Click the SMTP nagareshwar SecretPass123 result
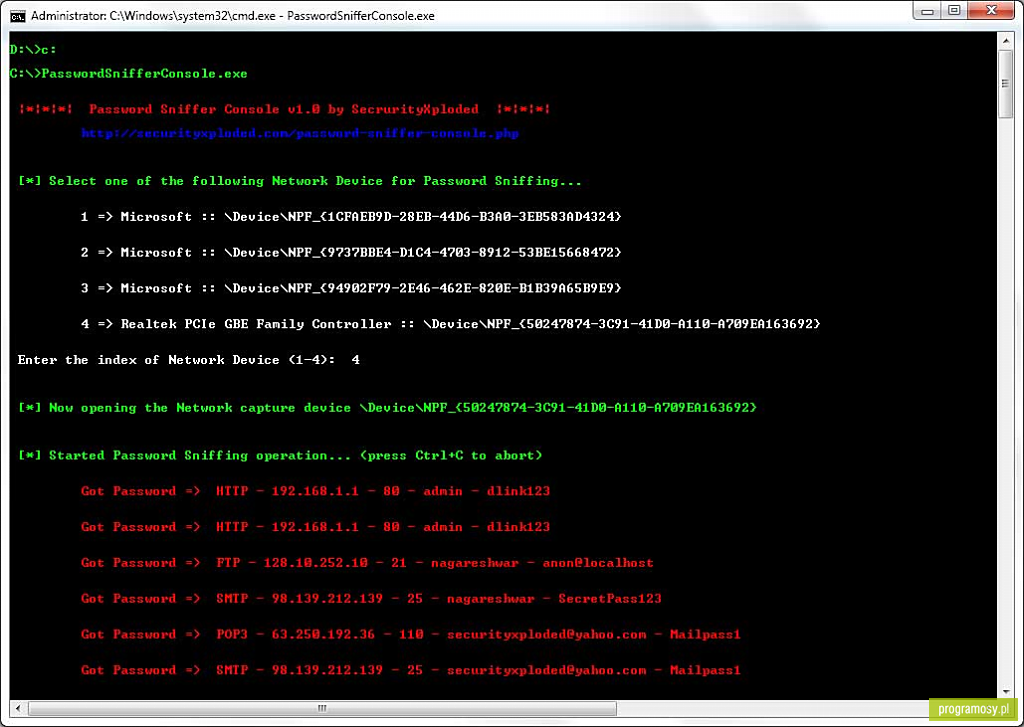The height and width of the screenshot is (727, 1024). 371,598
